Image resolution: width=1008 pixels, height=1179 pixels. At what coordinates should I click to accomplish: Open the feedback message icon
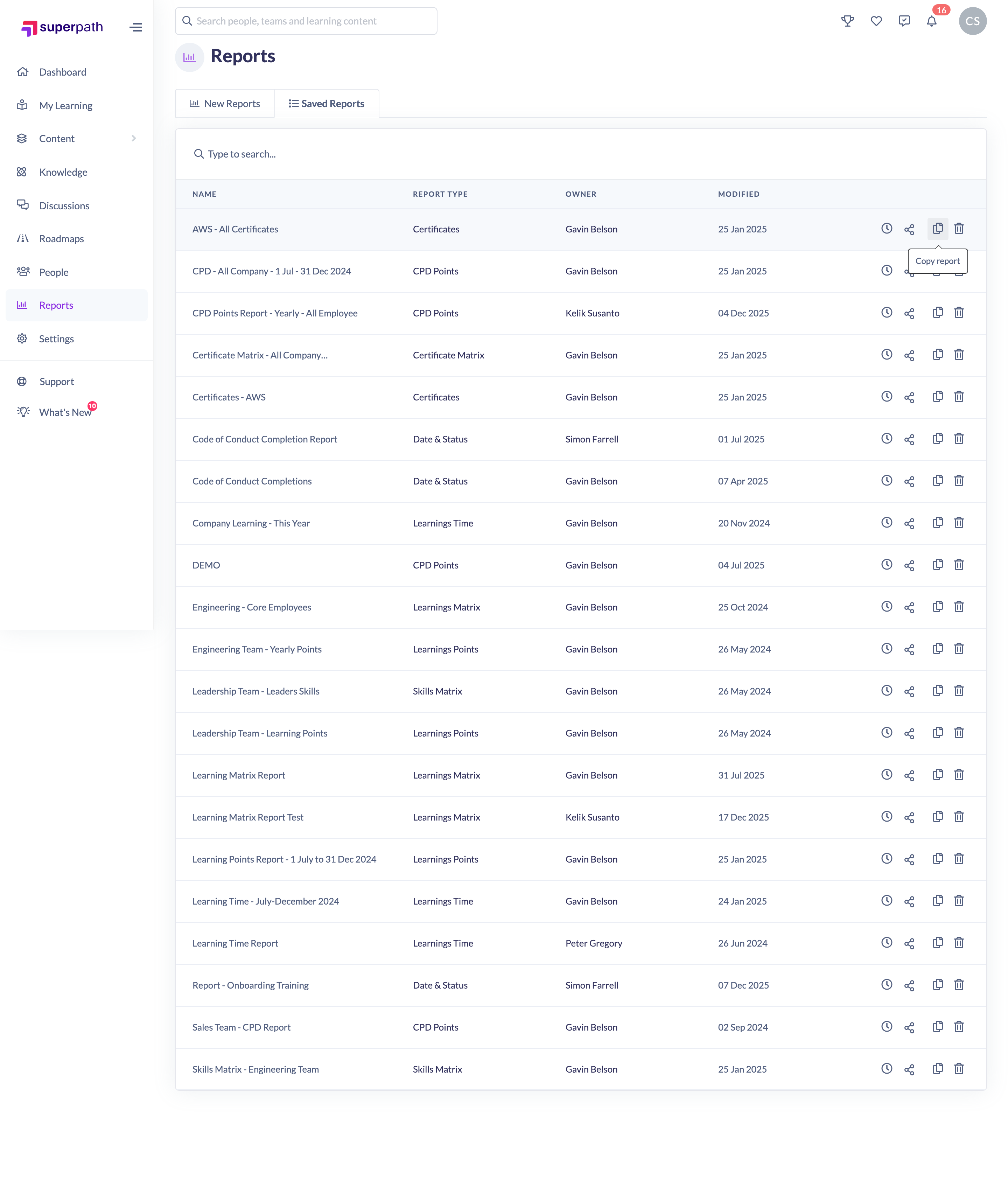[904, 21]
